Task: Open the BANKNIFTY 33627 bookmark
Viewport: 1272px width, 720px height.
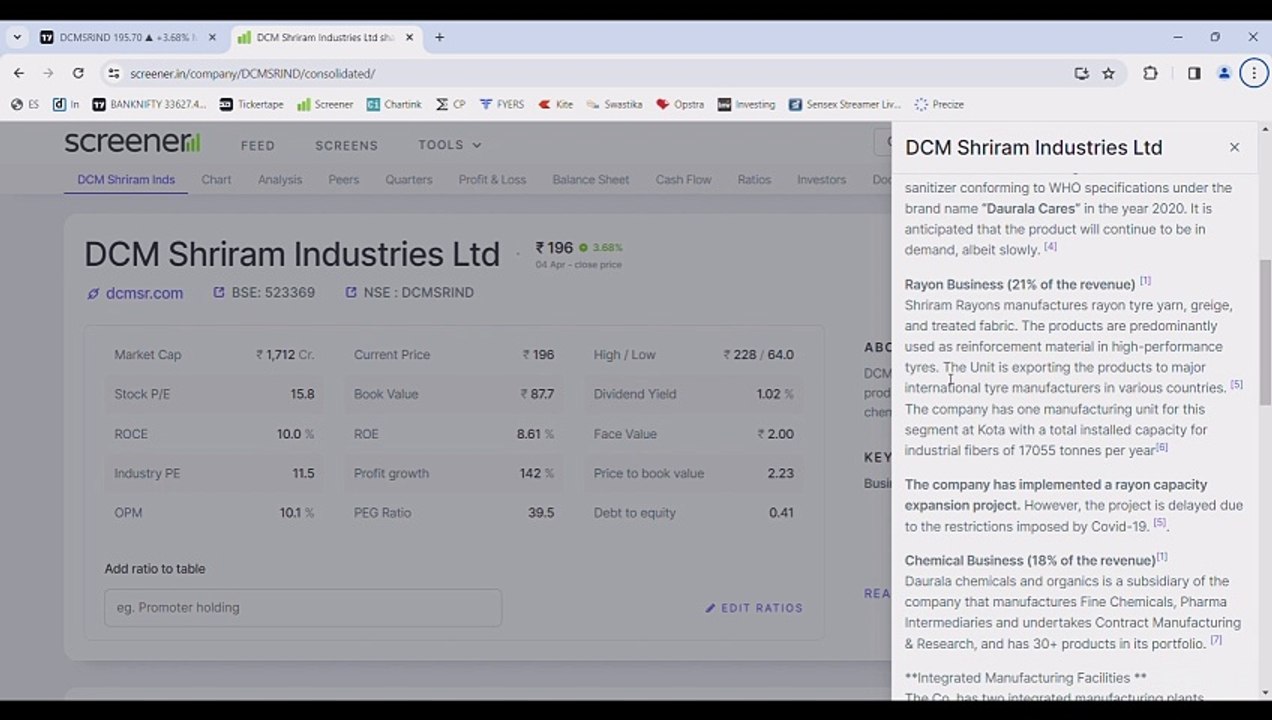Action: (149, 104)
